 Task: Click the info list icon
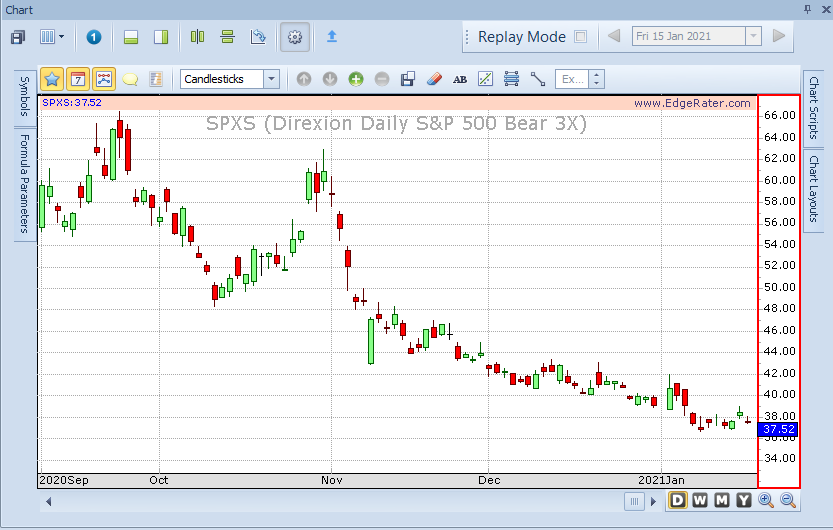click(156, 80)
